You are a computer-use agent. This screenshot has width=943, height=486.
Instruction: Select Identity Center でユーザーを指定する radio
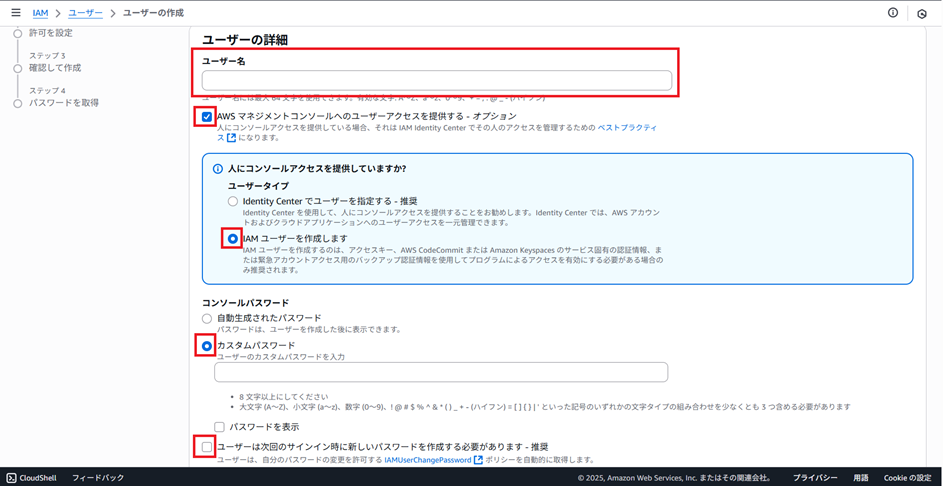[233, 202]
